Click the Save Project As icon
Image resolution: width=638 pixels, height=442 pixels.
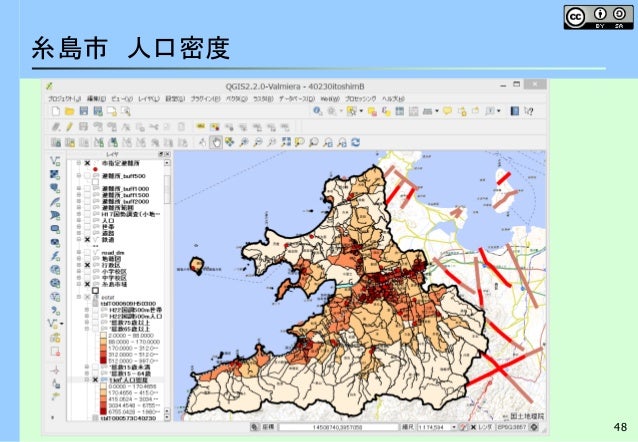98,111
